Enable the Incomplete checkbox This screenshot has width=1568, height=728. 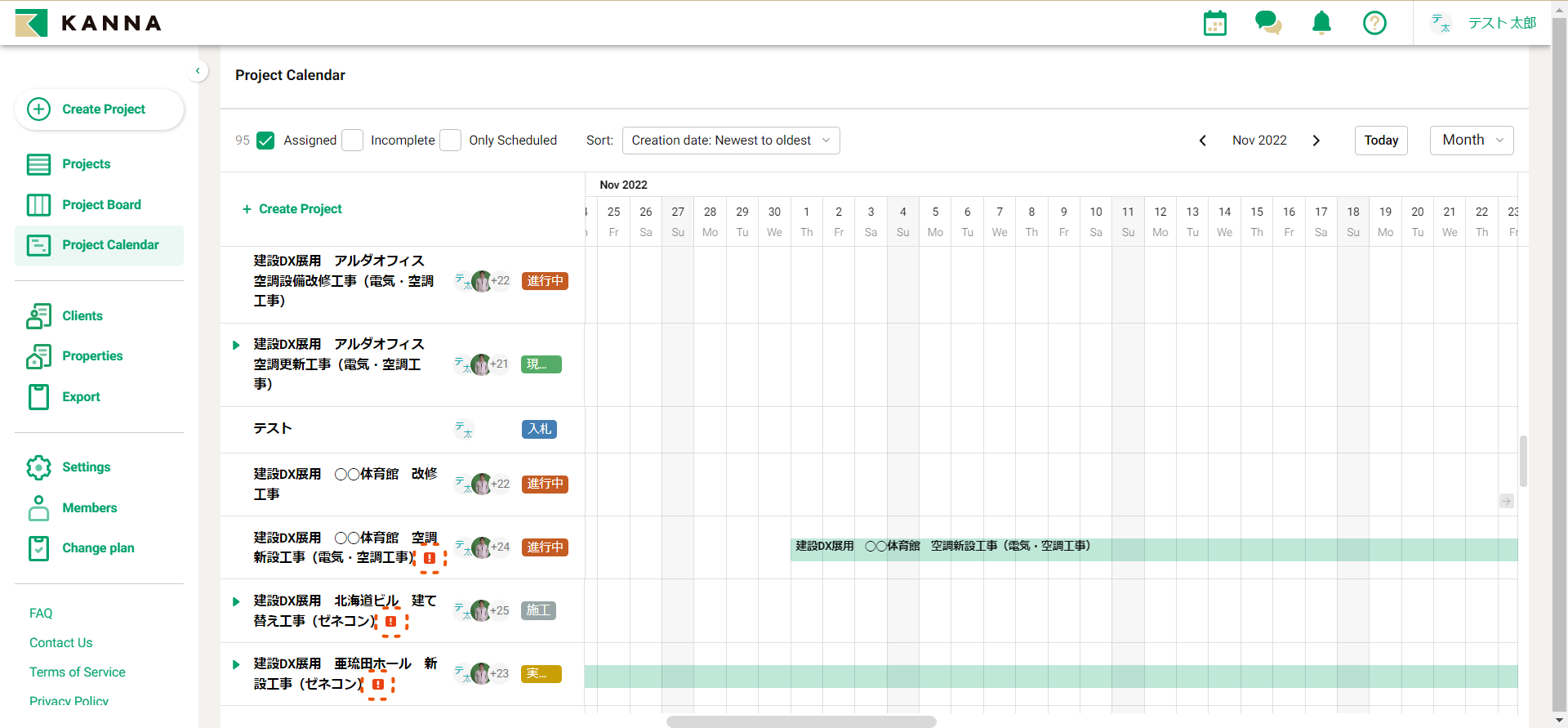353,141
